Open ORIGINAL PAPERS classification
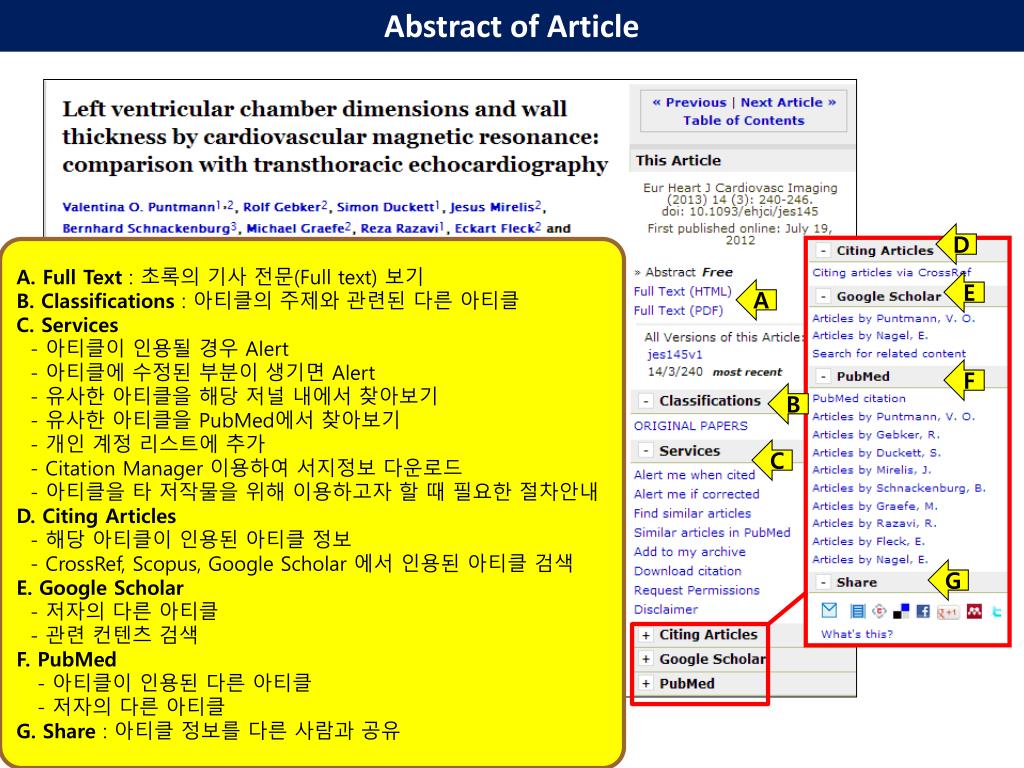 tap(690, 426)
